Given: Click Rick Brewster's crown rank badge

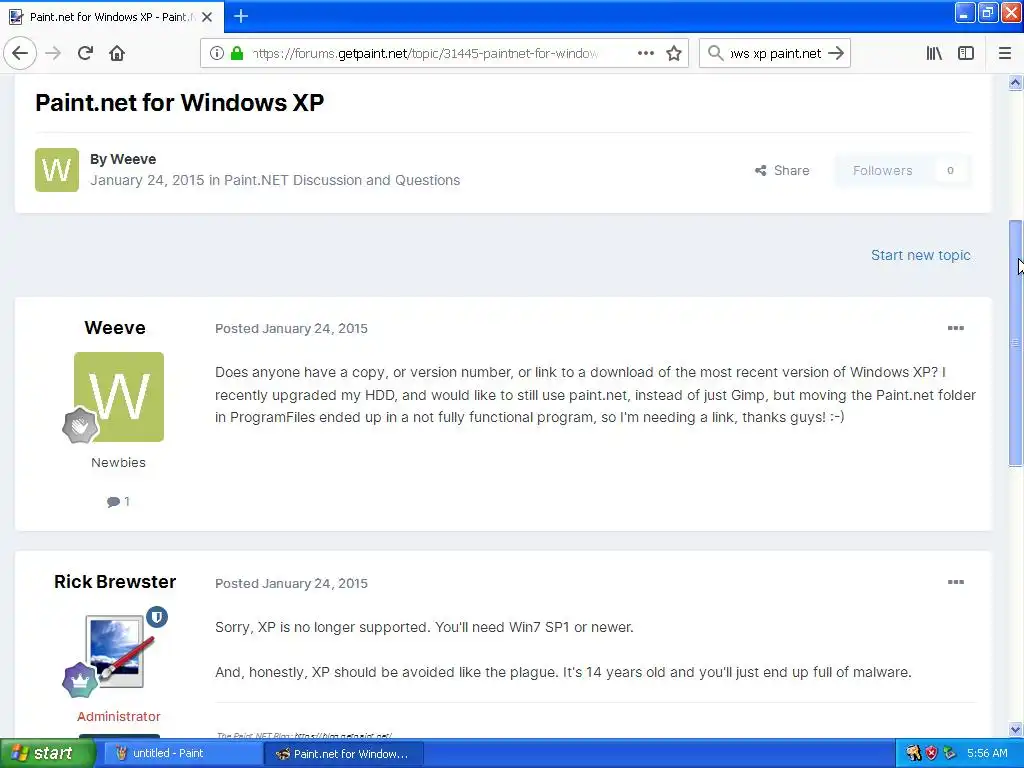Looking at the screenshot, I should [x=80, y=680].
